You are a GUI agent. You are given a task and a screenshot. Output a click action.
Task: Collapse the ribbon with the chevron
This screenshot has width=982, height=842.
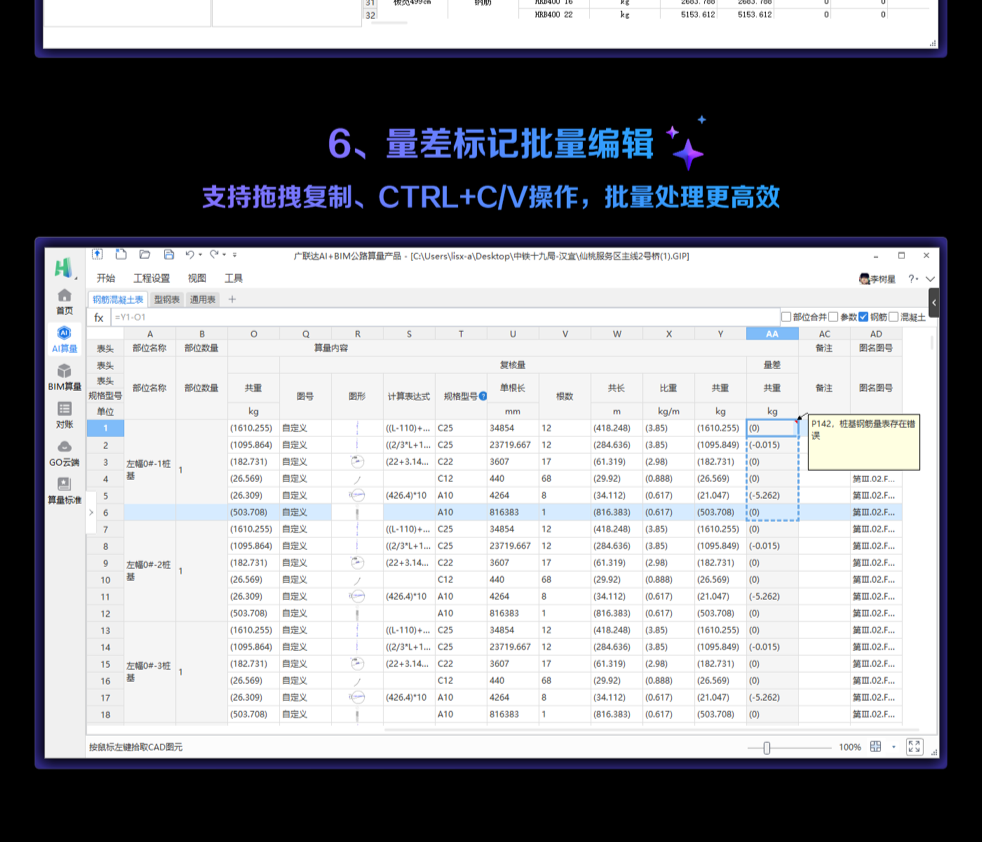(931, 279)
